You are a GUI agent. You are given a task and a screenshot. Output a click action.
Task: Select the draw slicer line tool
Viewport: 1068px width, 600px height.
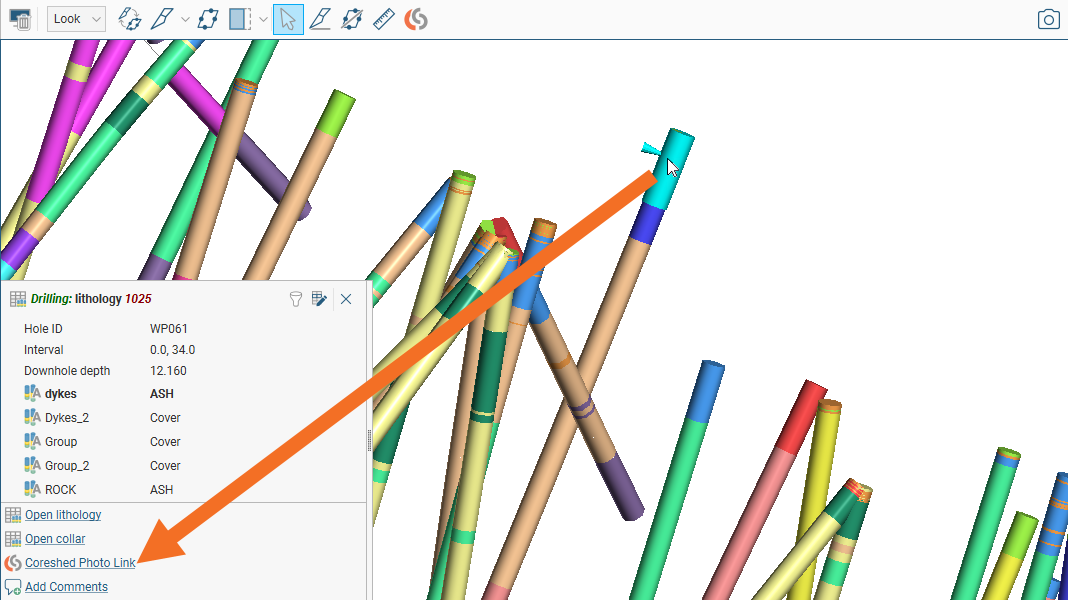(162, 19)
